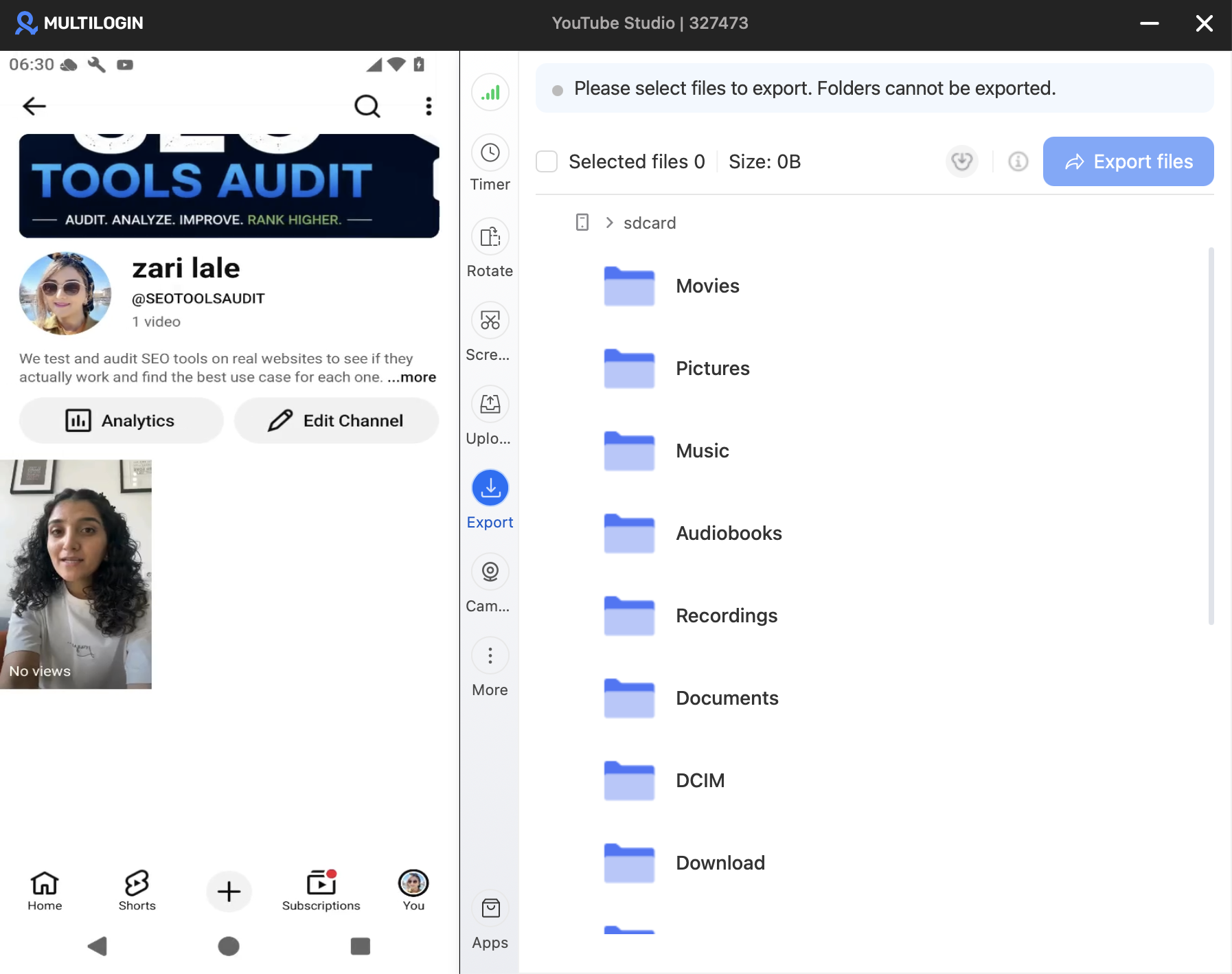Click the signal strength icon in sidebar
The width and height of the screenshot is (1232, 974).
tap(490, 93)
